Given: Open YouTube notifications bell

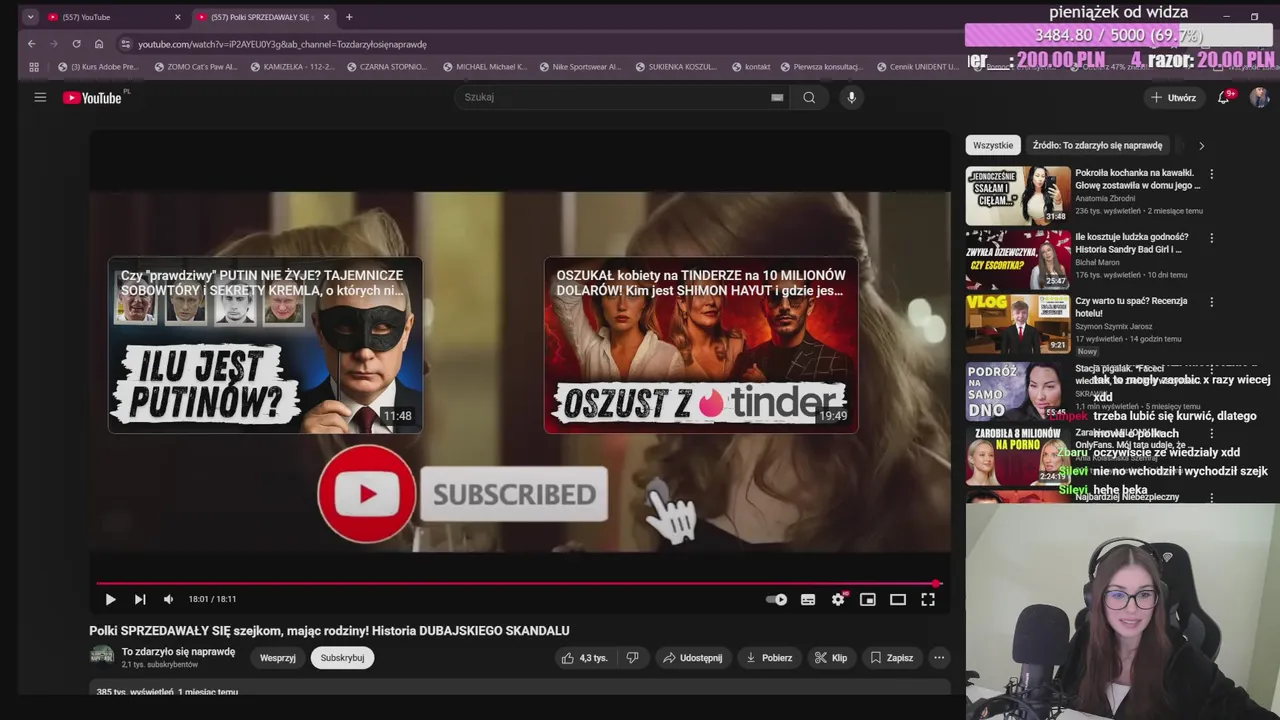Looking at the screenshot, I should click(1223, 97).
